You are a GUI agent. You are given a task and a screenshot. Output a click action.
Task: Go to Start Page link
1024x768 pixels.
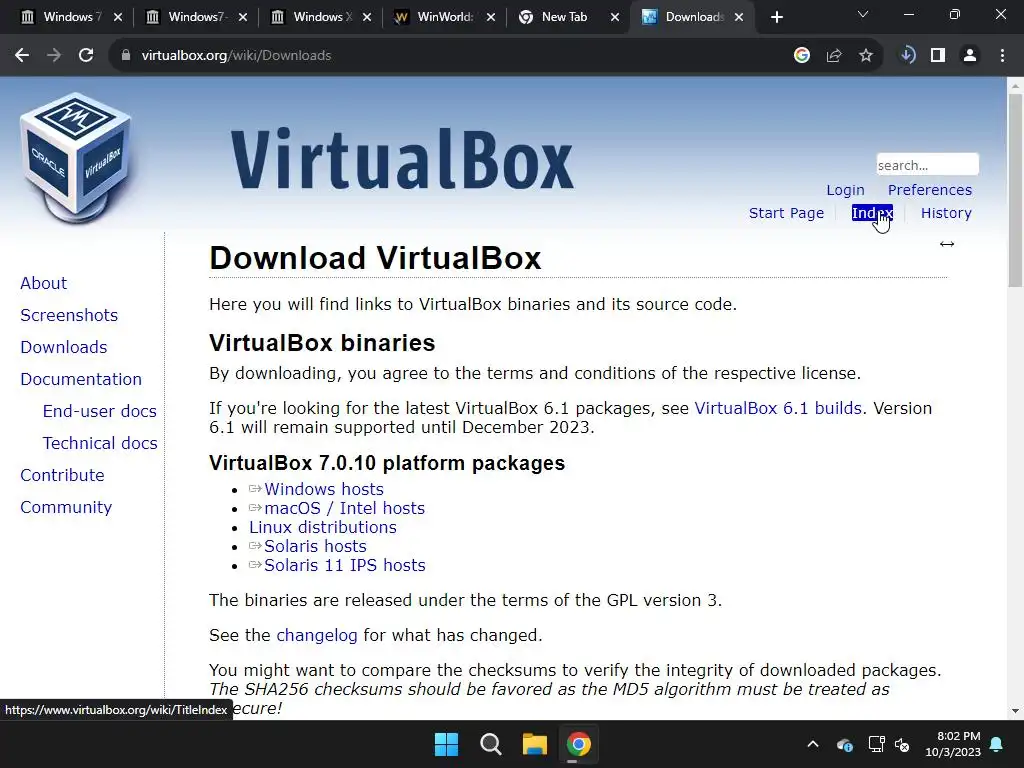786,213
